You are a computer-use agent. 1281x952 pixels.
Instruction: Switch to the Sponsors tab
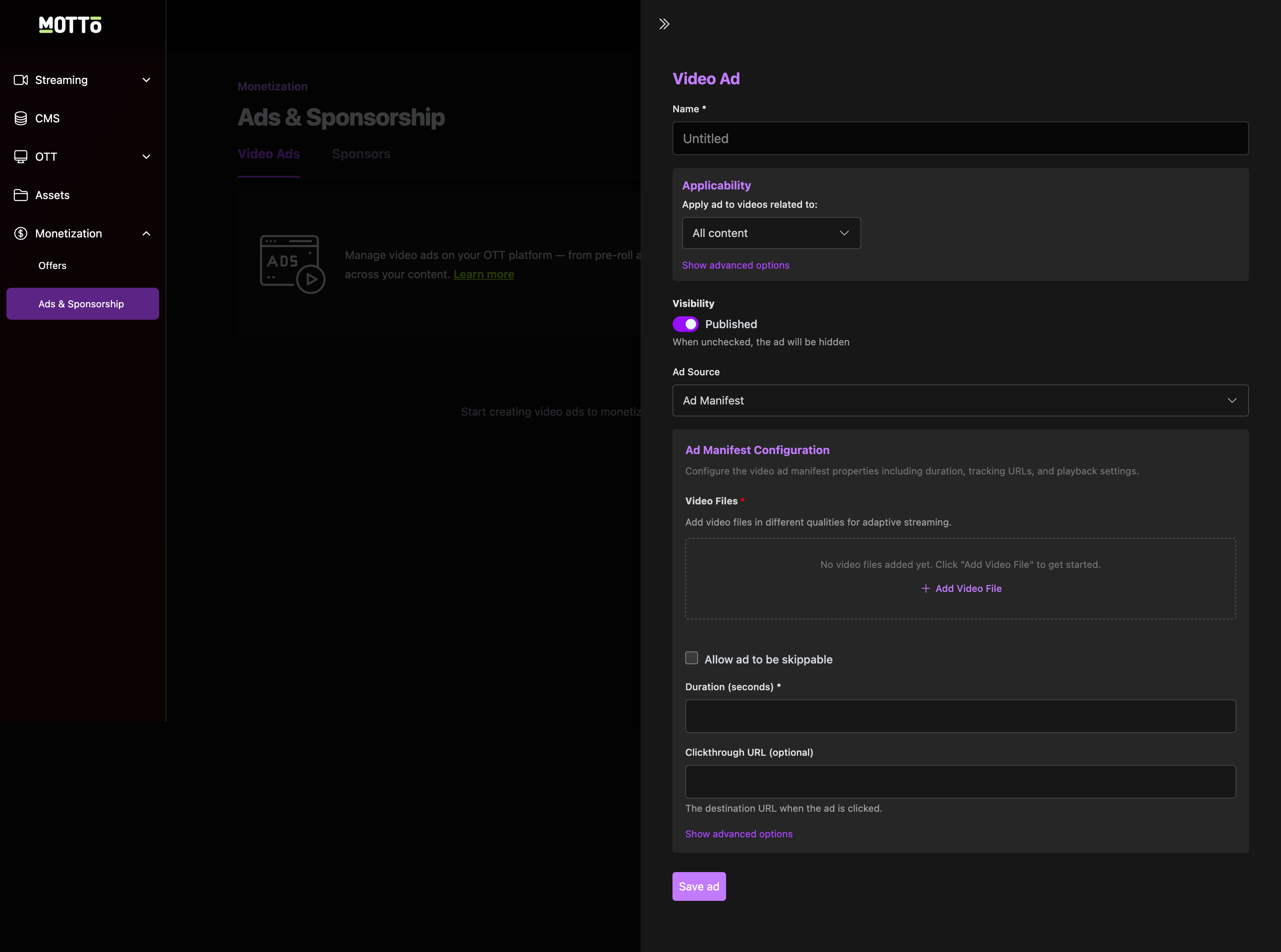coord(361,154)
